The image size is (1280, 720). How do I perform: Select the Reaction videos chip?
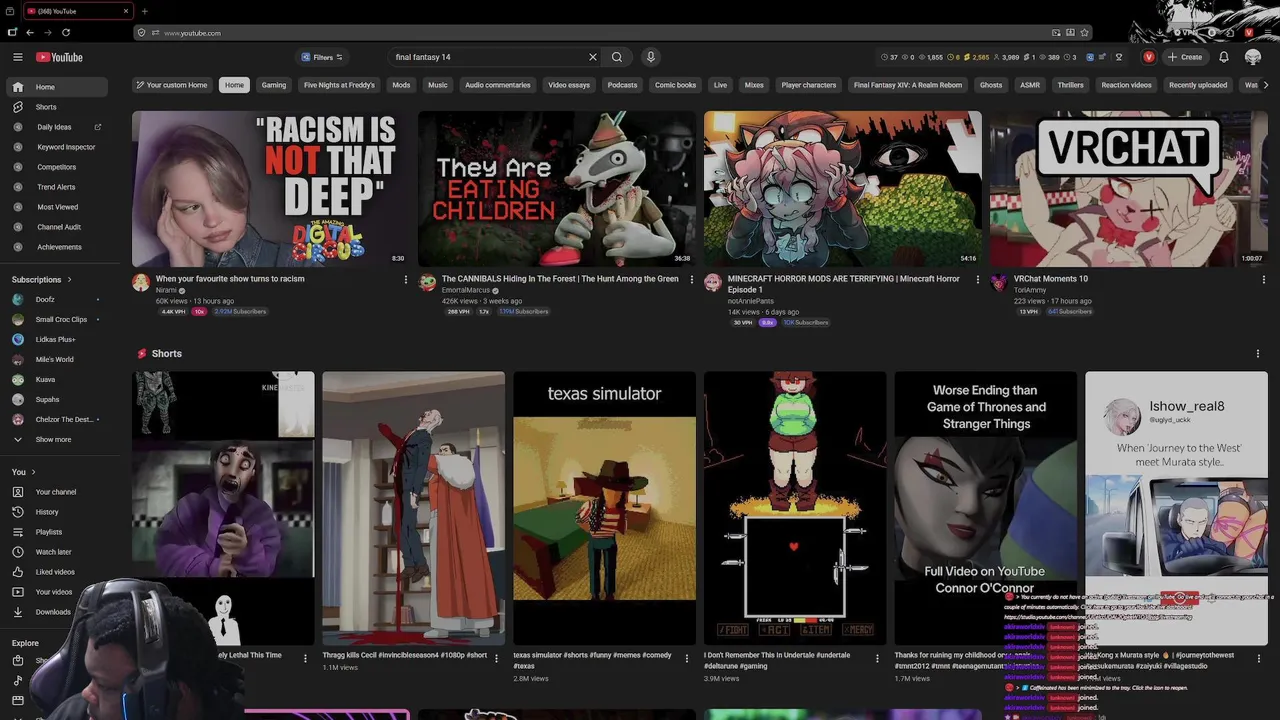click(x=1126, y=85)
